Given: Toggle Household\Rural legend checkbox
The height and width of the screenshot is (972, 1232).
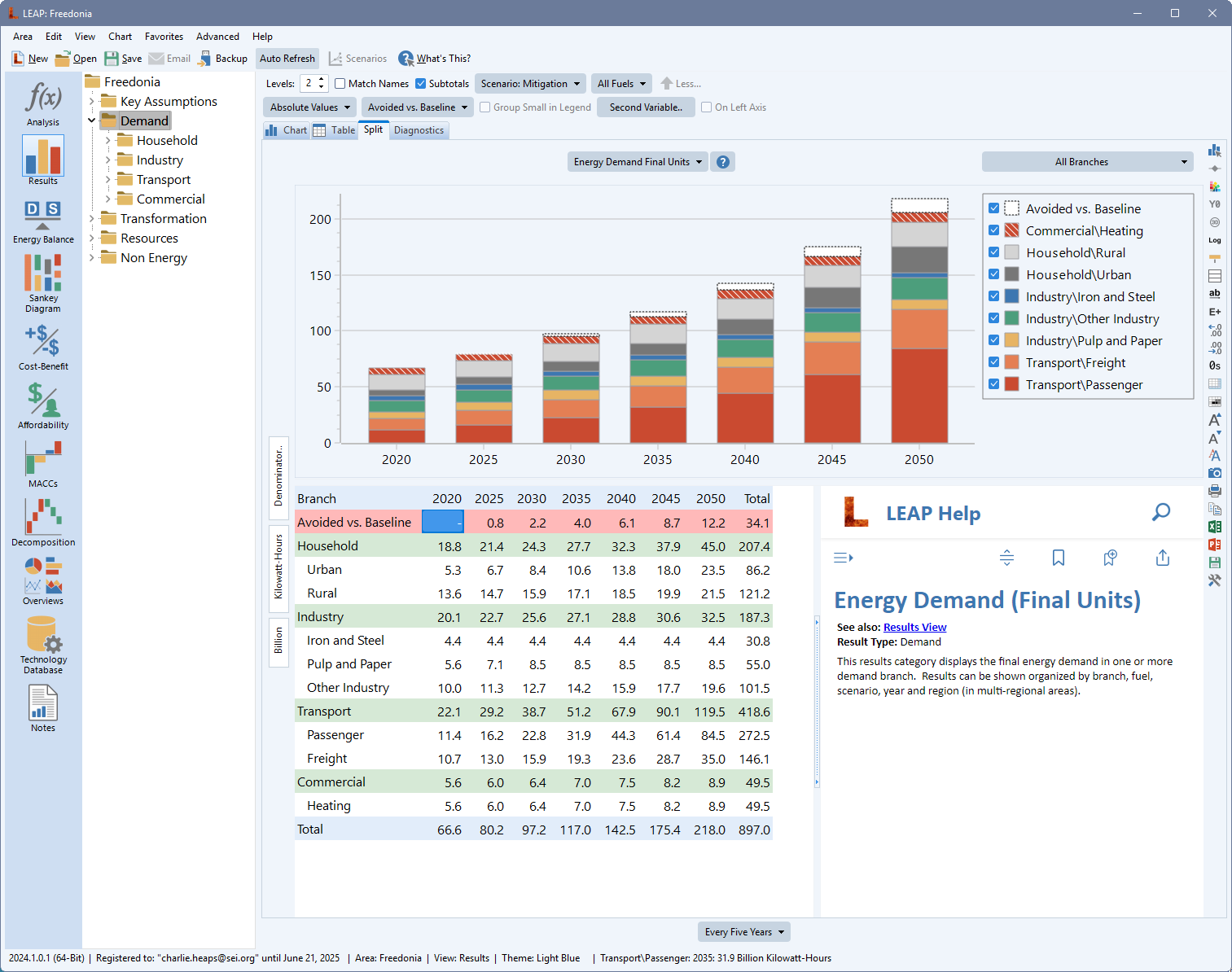Looking at the screenshot, I should pyautogui.click(x=994, y=252).
